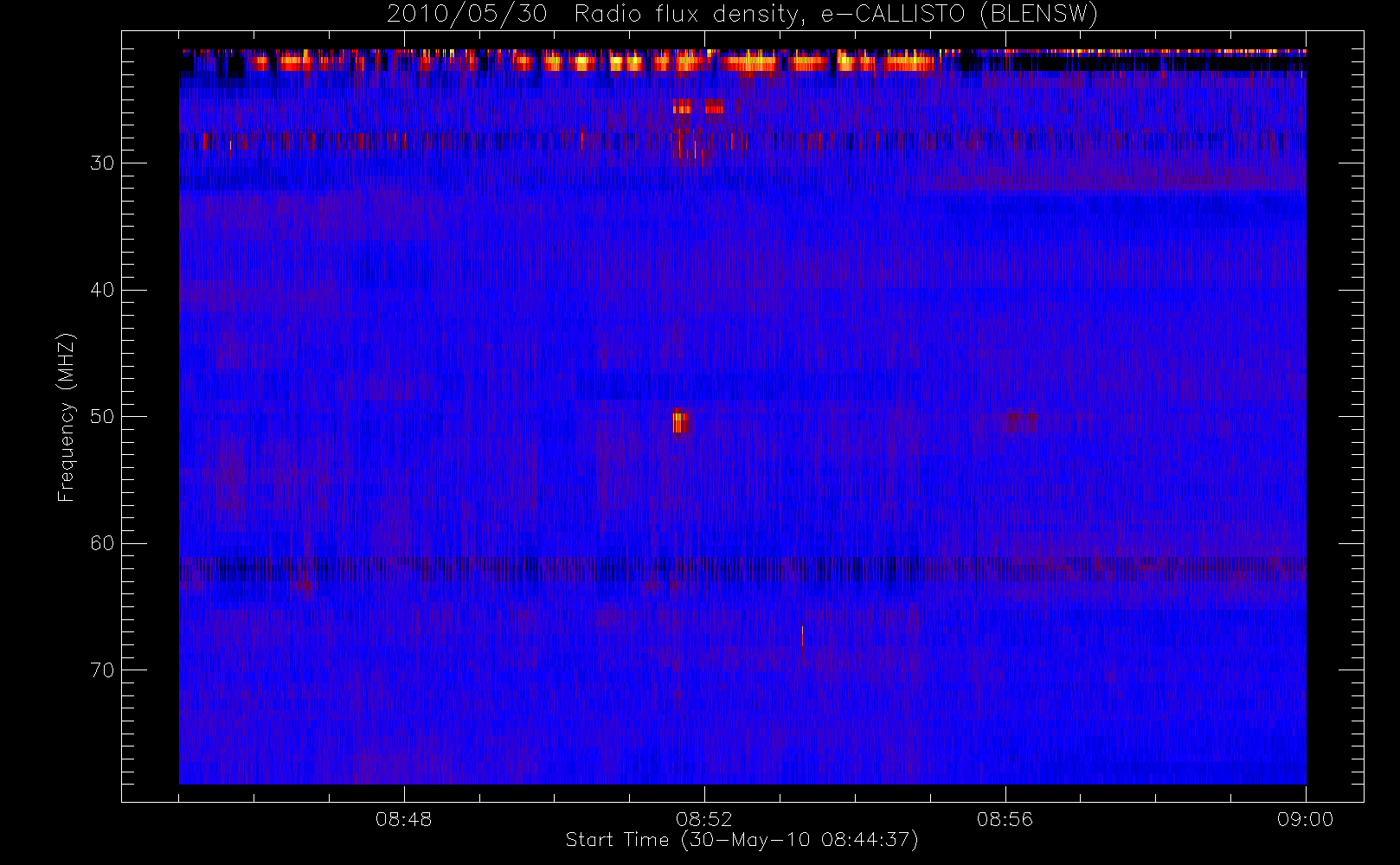Click the 08:56 time tick label
The width and height of the screenshot is (1400, 865).
1005,818
